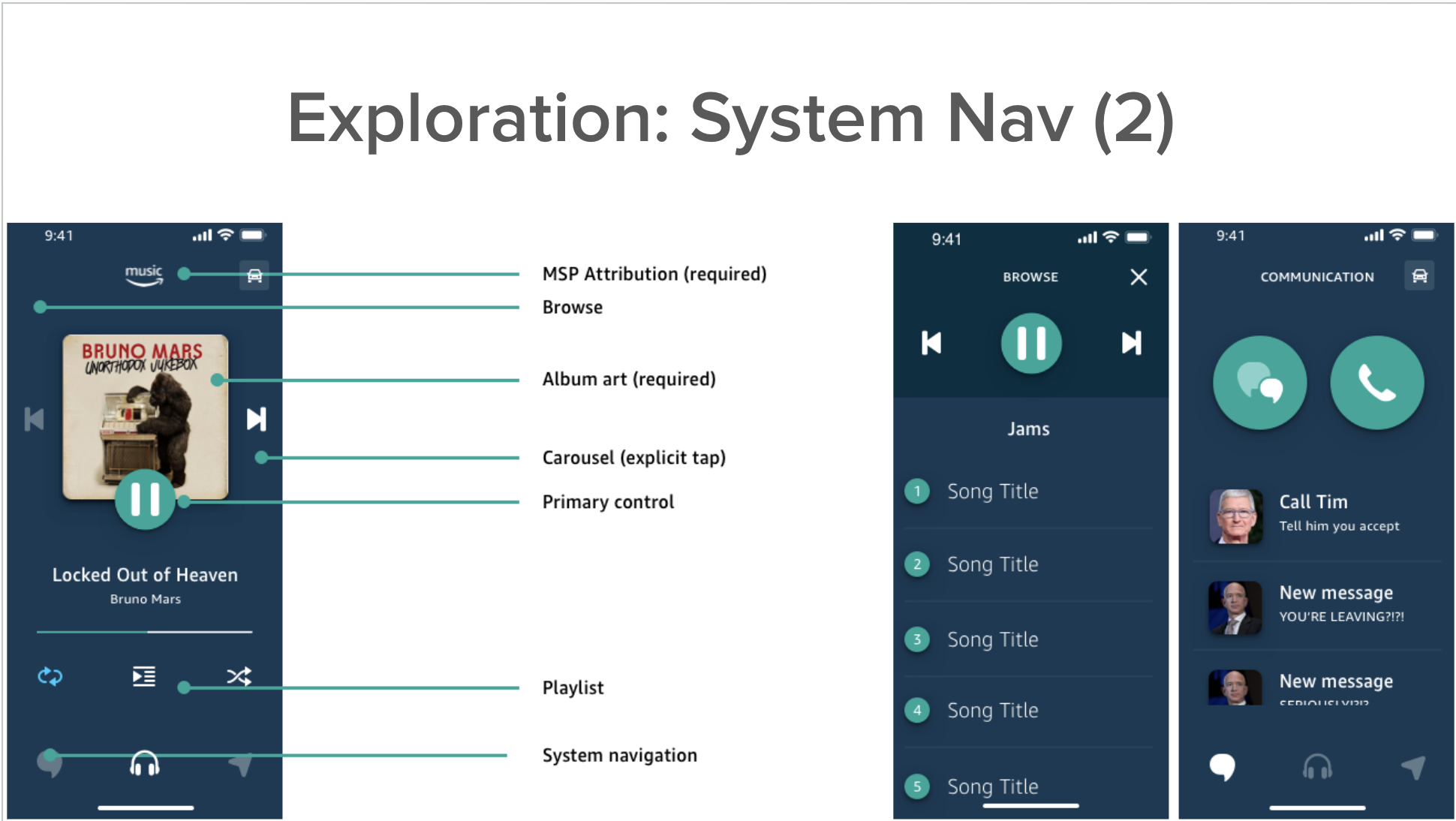Click the MSP Attribution (required) annotation text
The width and height of the screenshot is (1456, 821).
654,274
